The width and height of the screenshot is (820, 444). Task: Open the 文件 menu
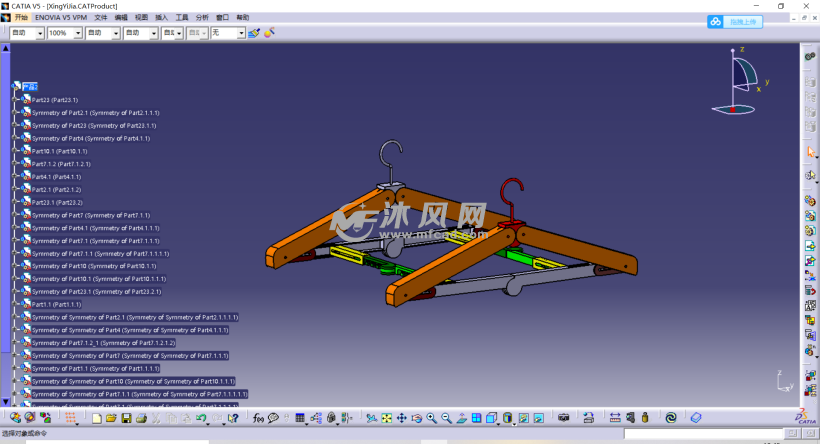point(100,18)
